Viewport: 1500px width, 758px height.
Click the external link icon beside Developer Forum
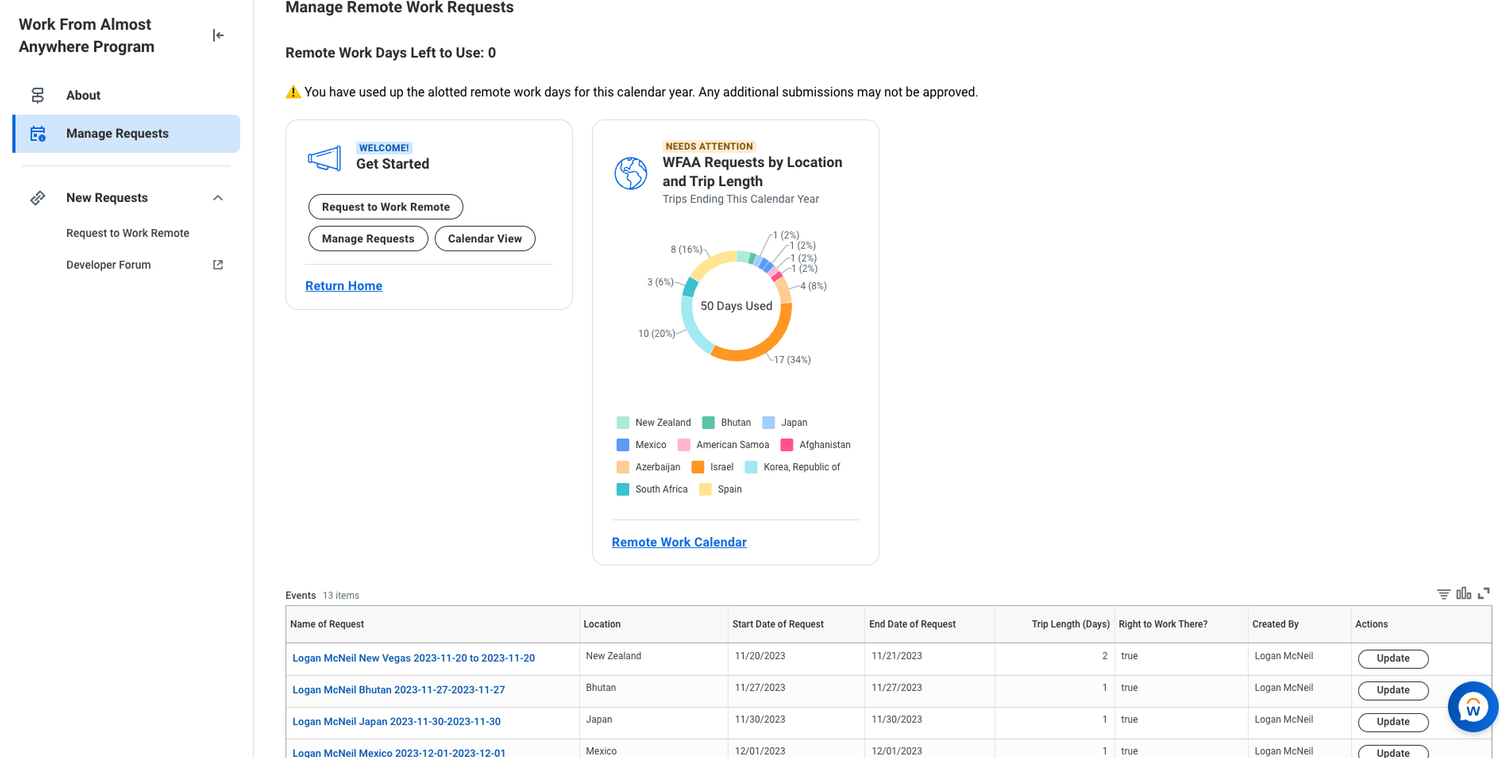point(217,264)
